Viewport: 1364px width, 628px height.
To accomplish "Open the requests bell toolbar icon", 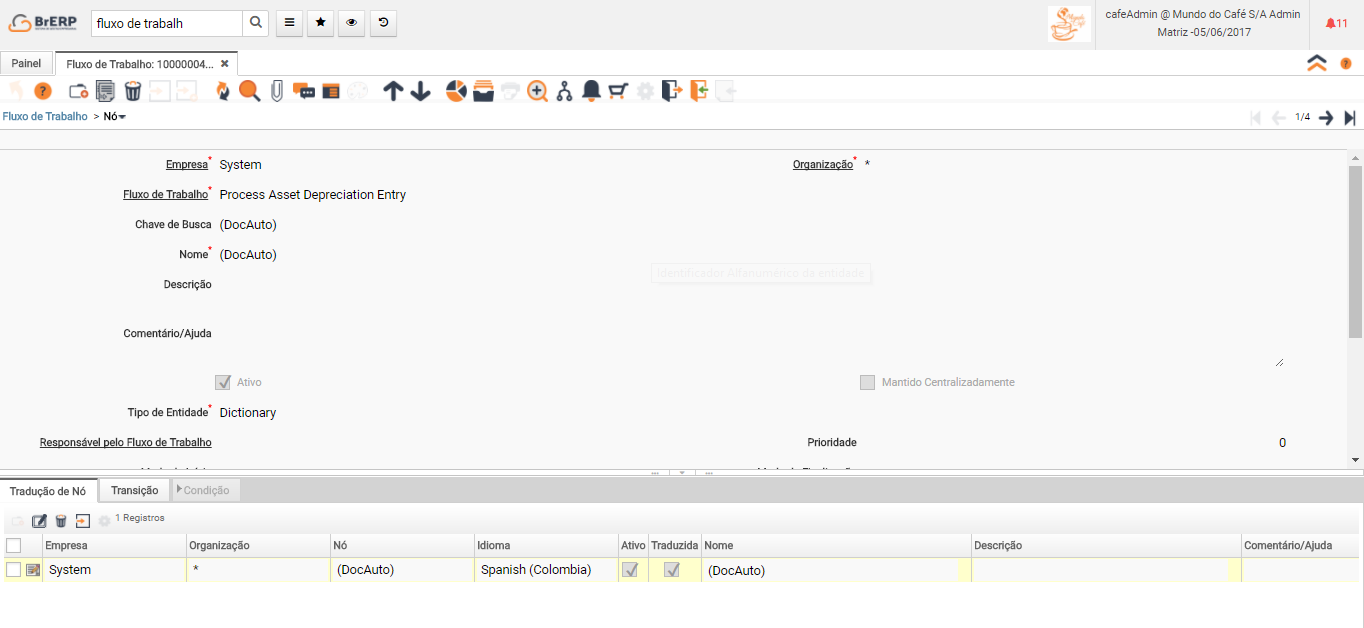I will point(591,91).
